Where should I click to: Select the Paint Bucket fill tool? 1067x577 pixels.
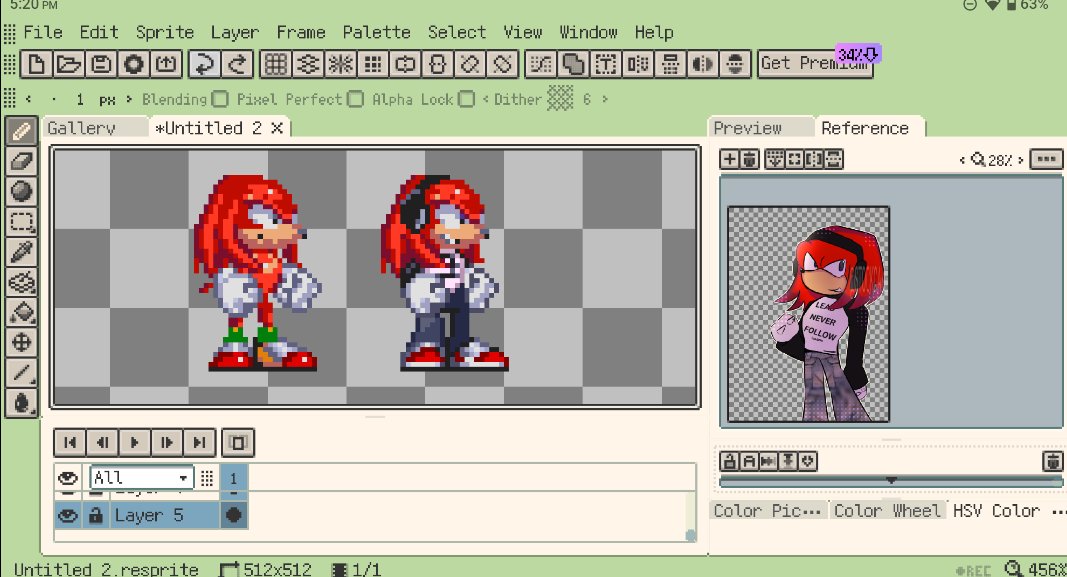click(x=21, y=312)
